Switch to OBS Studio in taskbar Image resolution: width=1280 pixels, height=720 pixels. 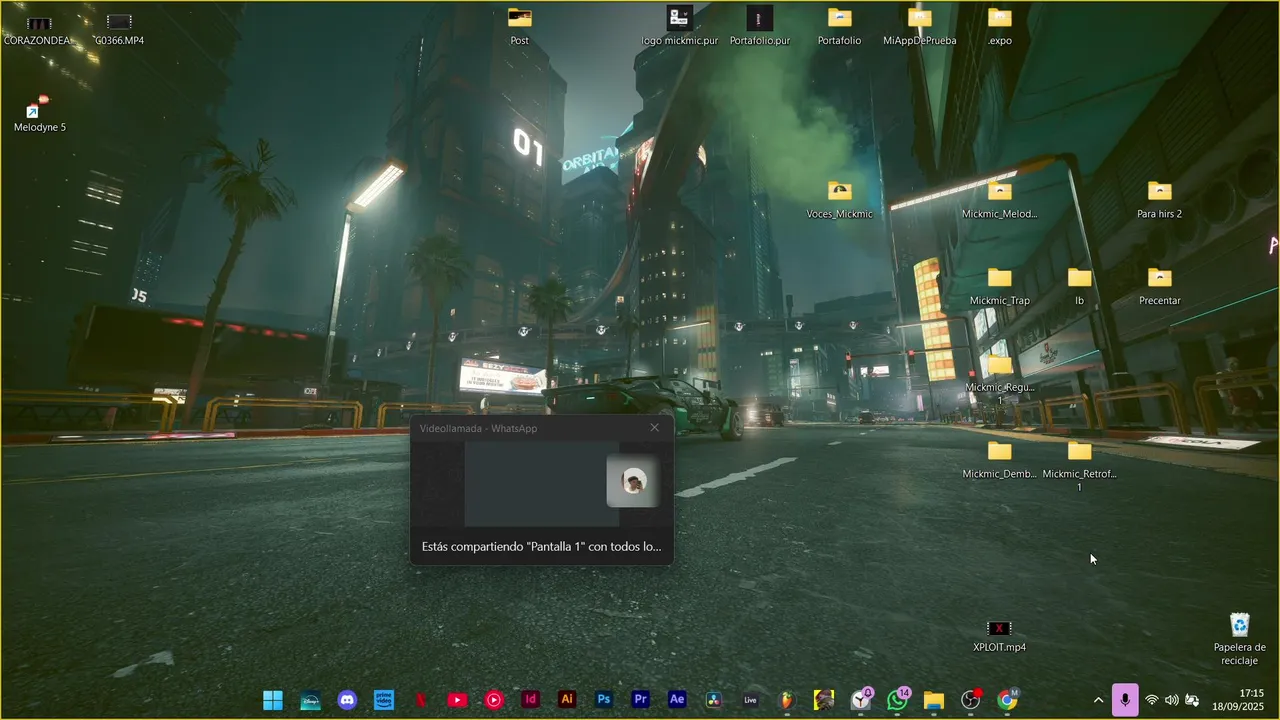[x=971, y=700]
